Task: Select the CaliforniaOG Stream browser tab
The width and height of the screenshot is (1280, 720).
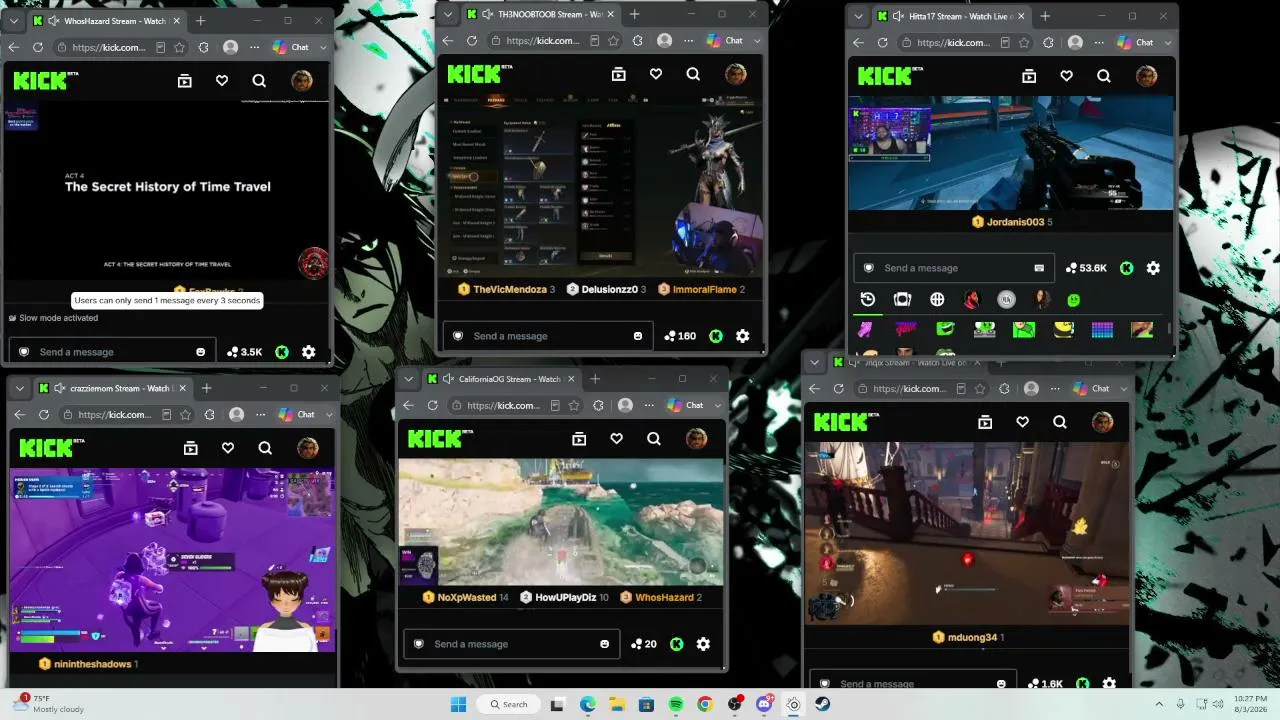Action: (501, 379)
